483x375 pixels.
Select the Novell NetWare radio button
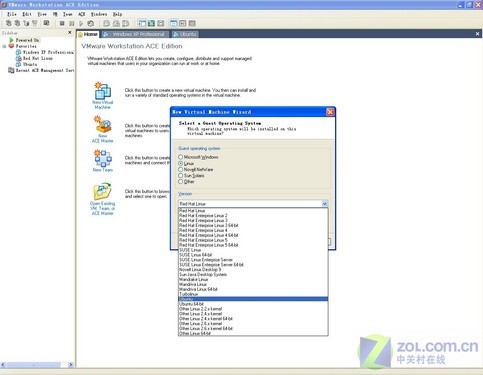[x=180, y=169]
